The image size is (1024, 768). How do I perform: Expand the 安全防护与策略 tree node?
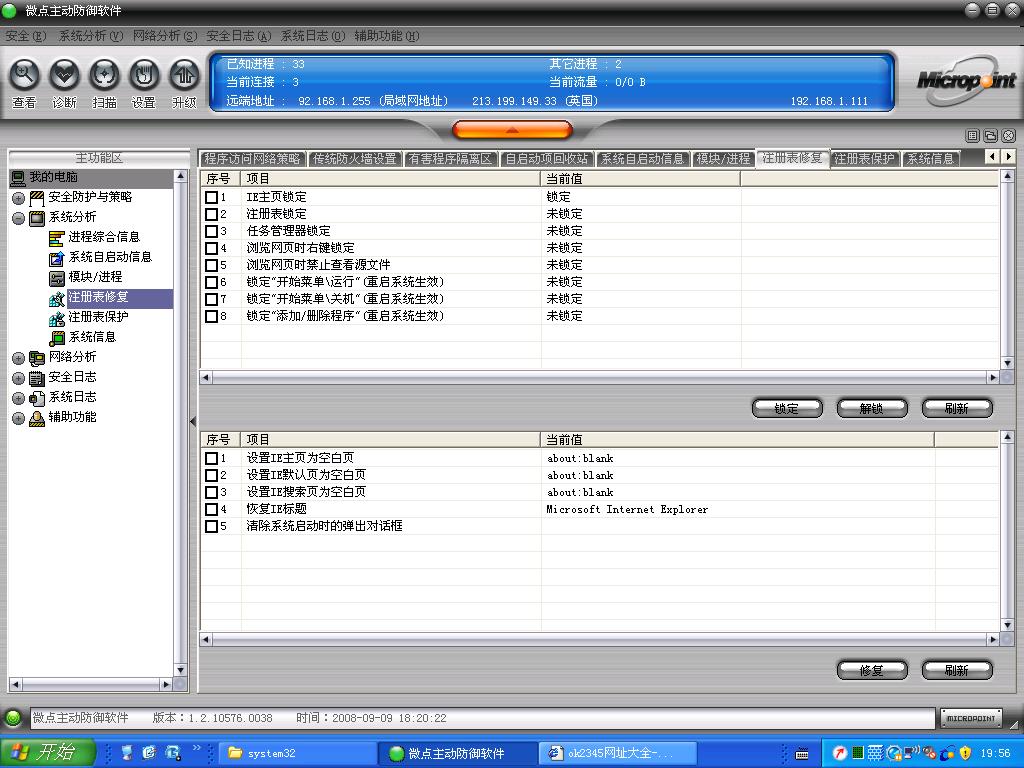click(x=18, y=198)
